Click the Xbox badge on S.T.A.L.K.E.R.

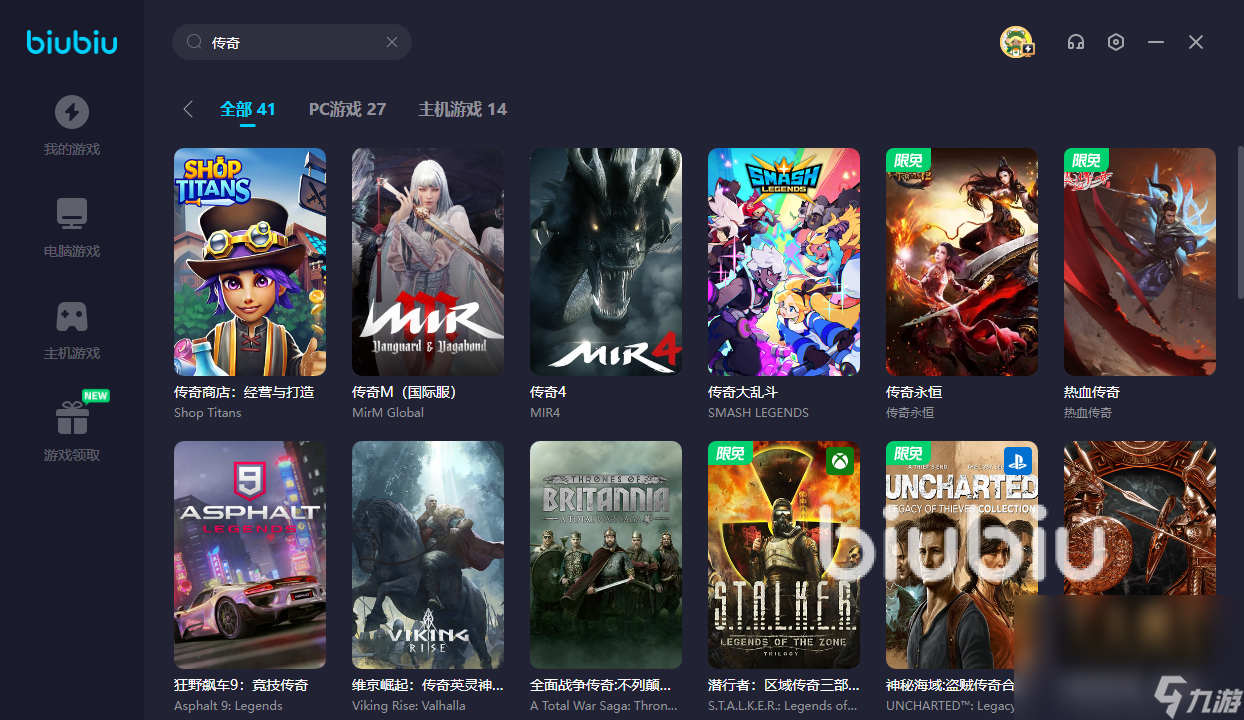point(838,461)
